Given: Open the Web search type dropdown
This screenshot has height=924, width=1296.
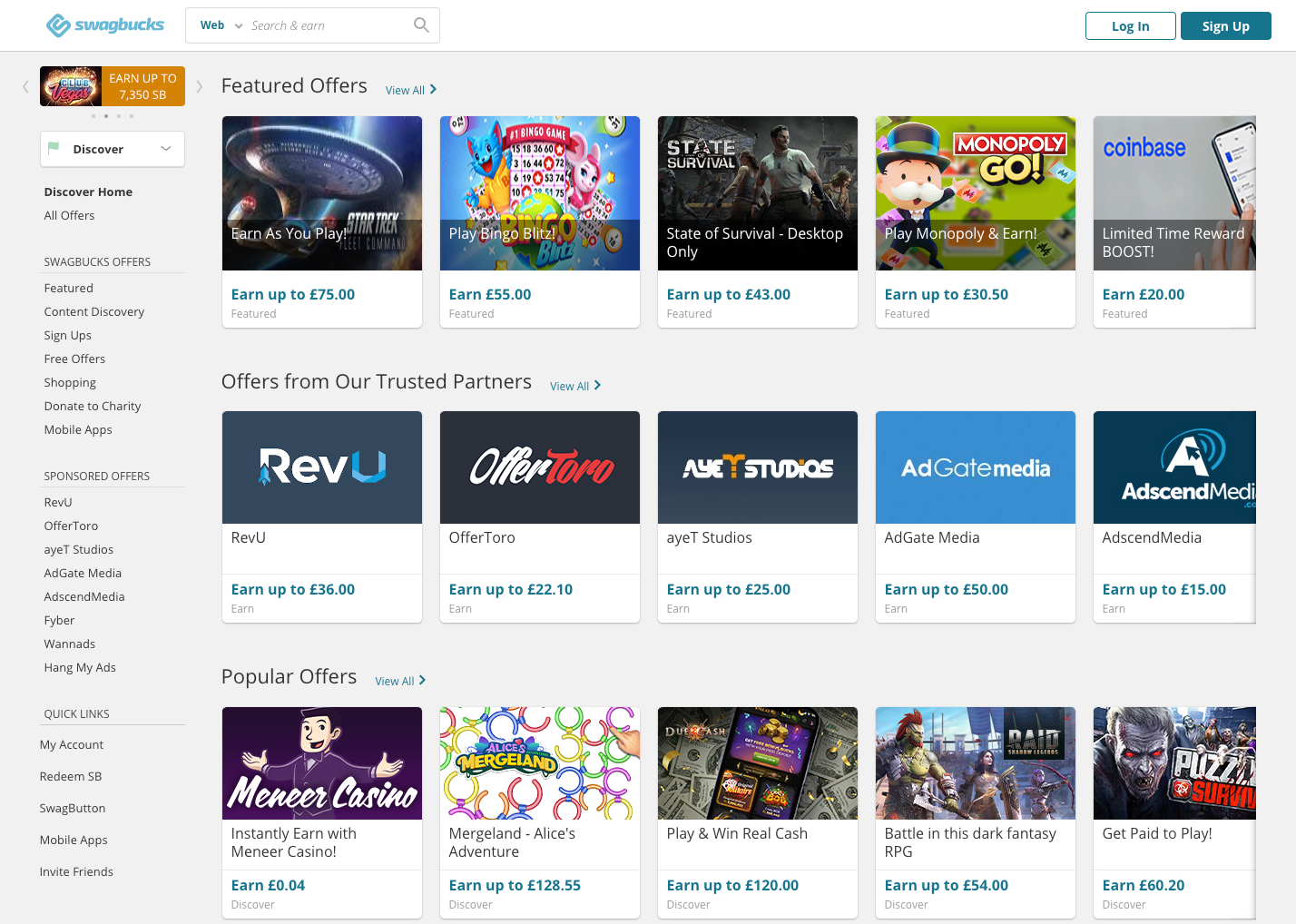Looking at the screenshot, I should 221,25.
